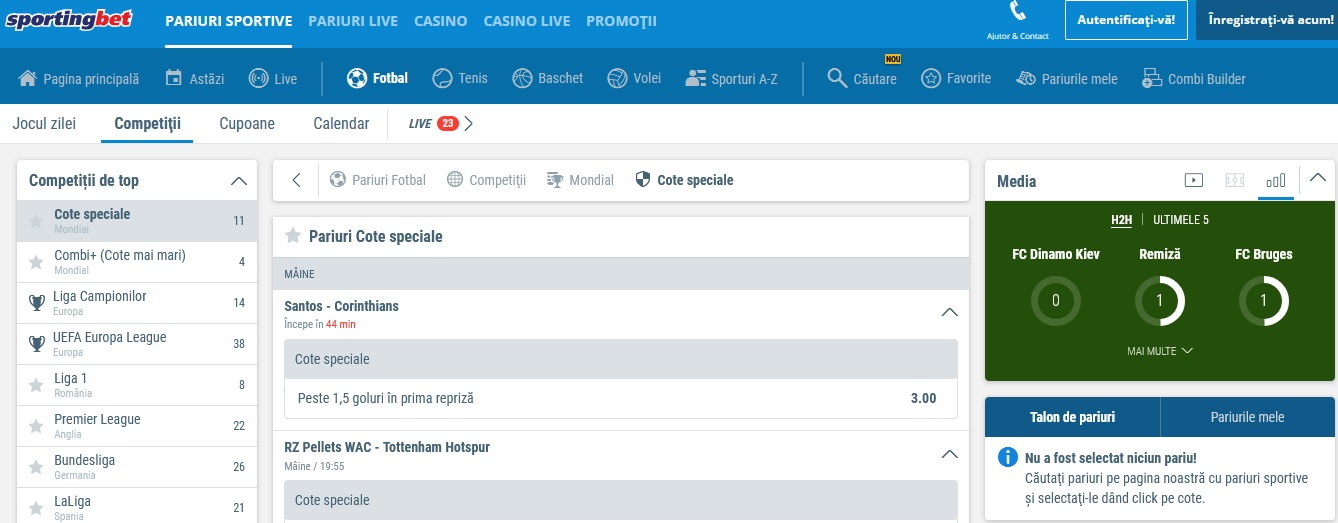Open the CASINO LIVE menu

point(527,21)
